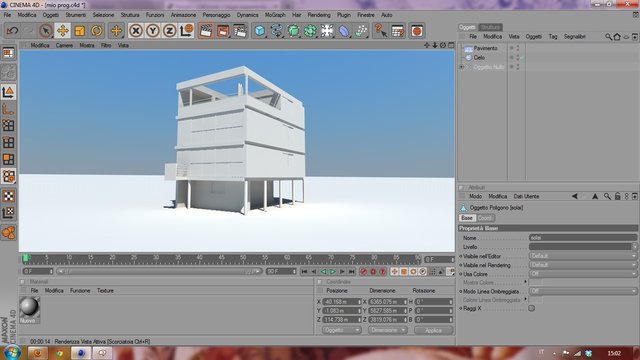This screenshot has width=640, height=360.
Task: Toggle Z axis lock
Action: click(169, 31)
